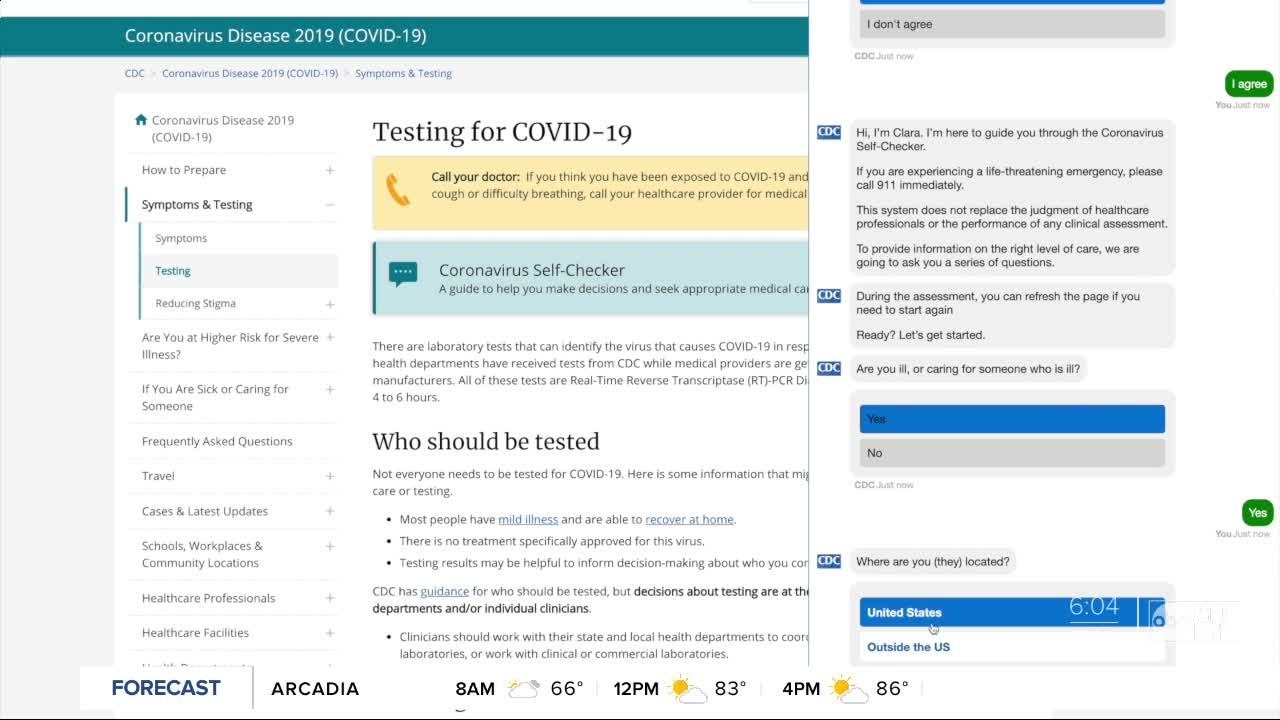Open the Travel sidebar item
This screenshot has height=720, width=1280.
[158, 476]
